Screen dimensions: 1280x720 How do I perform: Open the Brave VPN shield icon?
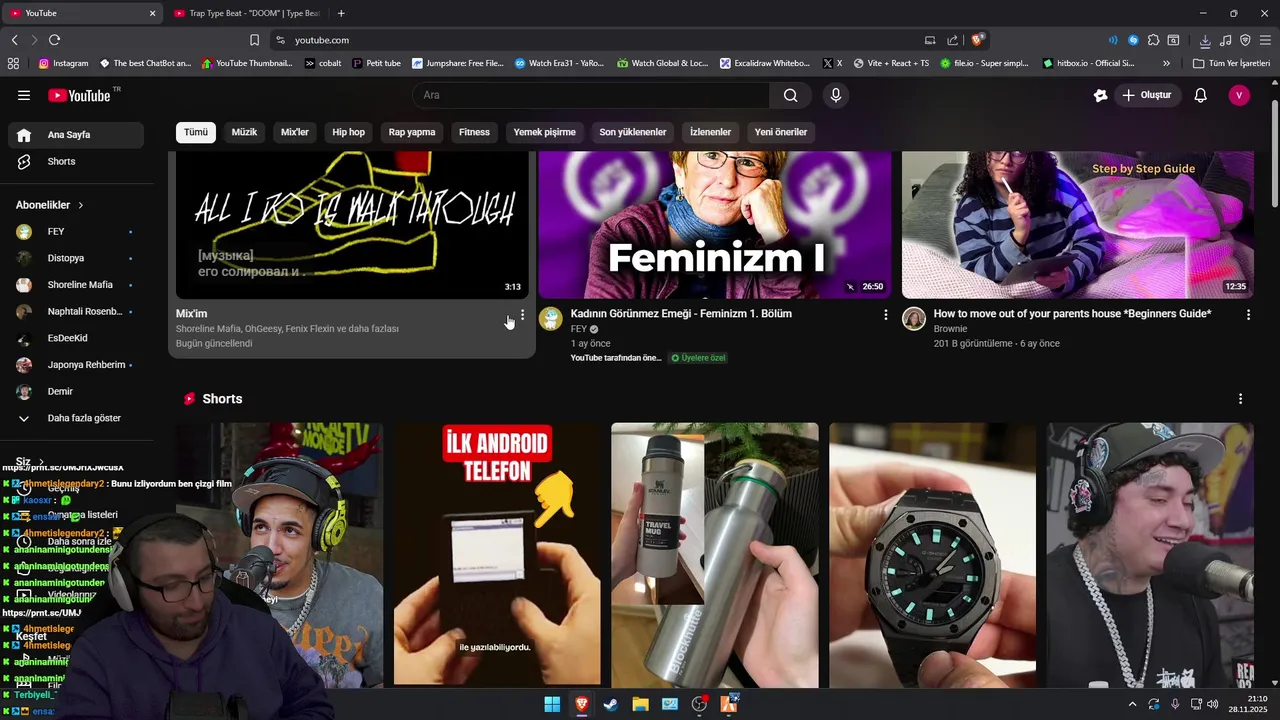tap(1245, 40)
